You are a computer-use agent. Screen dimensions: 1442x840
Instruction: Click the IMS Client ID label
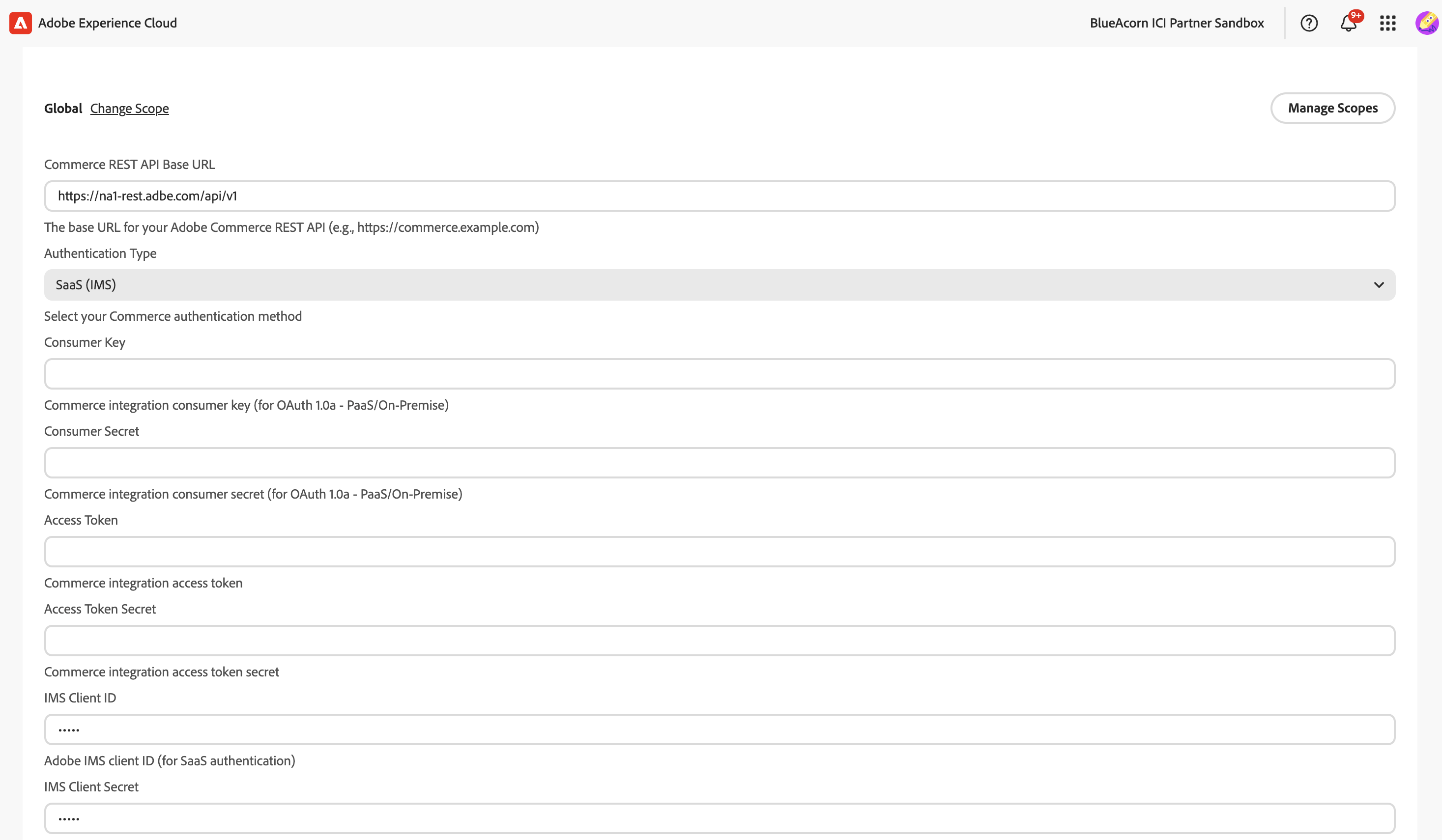[80, 698]
